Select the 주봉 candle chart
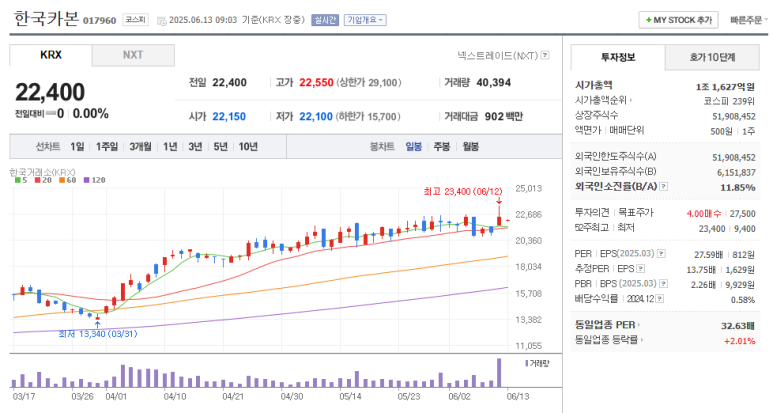 (x=442, y=146)
